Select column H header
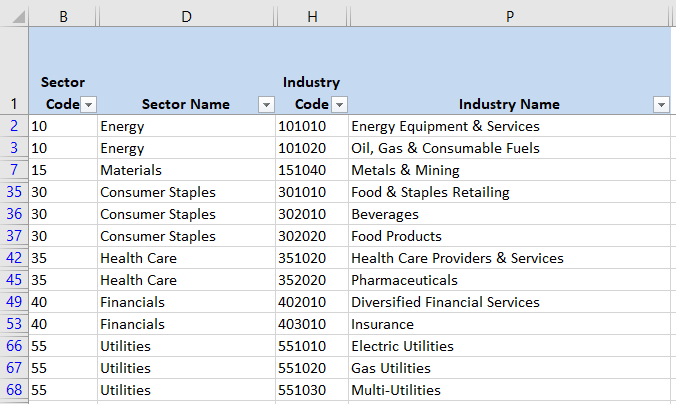 [x=312, y=16]
